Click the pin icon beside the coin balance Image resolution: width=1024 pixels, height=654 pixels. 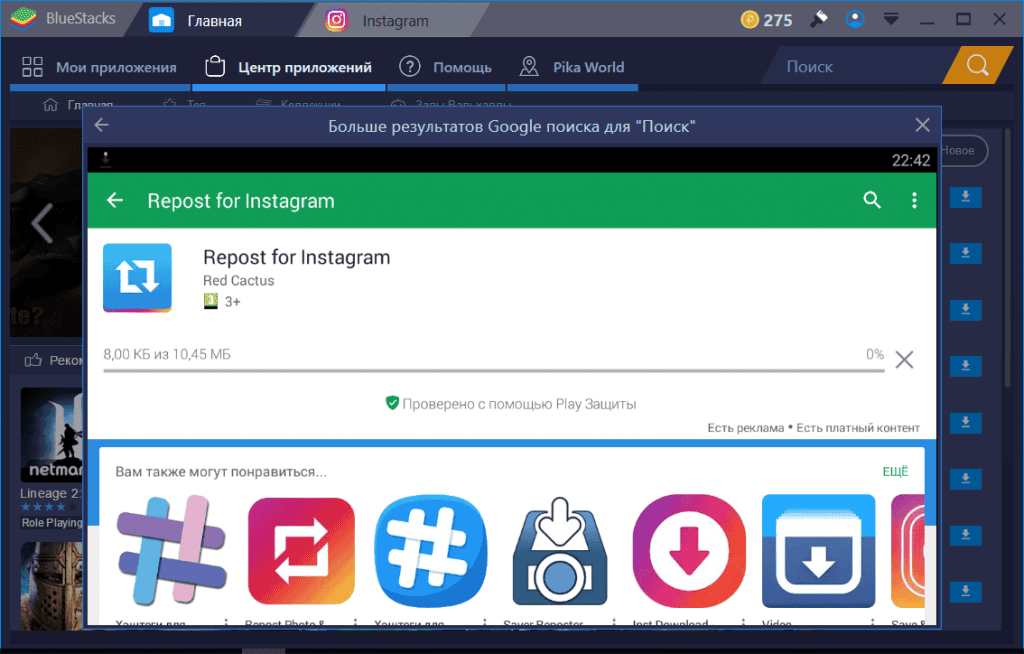tap(819, 20)
